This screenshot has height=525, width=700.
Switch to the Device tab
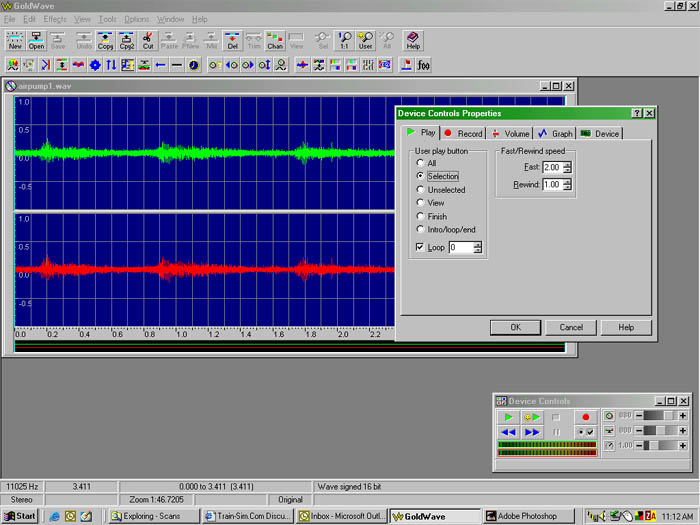click(x=600, y=133)
